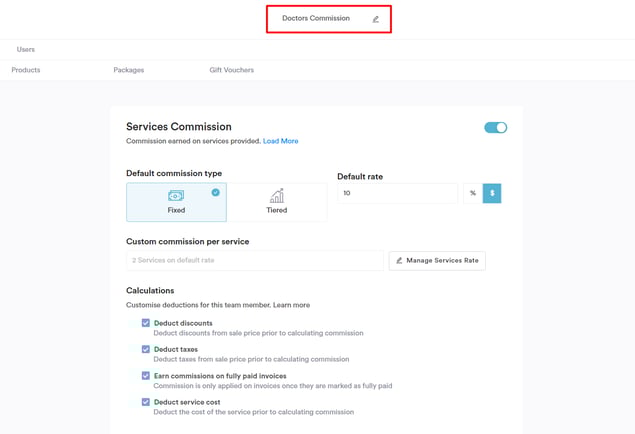Image resolution: width=635 pixels, height=434 pixels.
Task: Click the Default rate input field
Action: [397, 193]
